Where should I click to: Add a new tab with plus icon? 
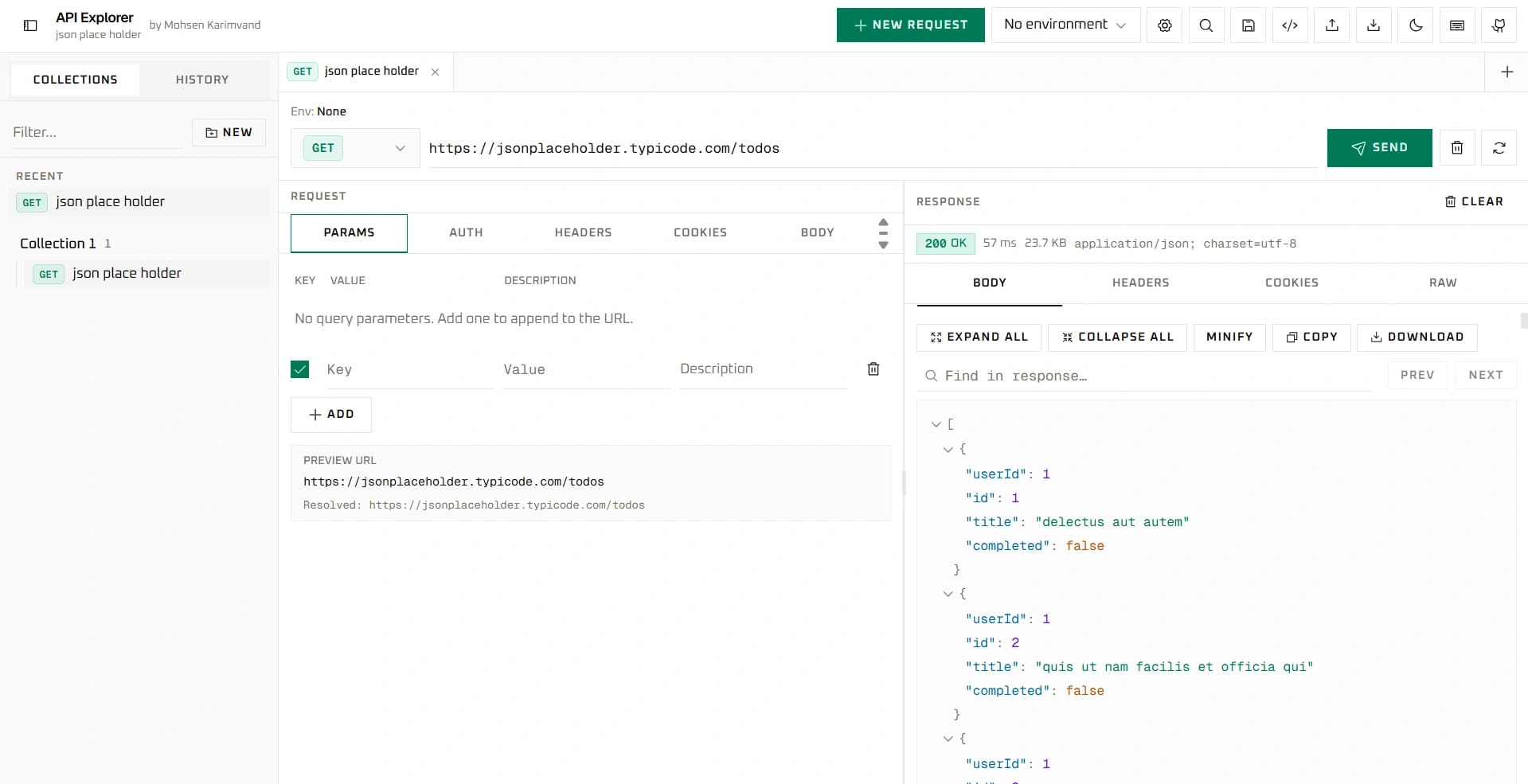(x=1507, y=72)
